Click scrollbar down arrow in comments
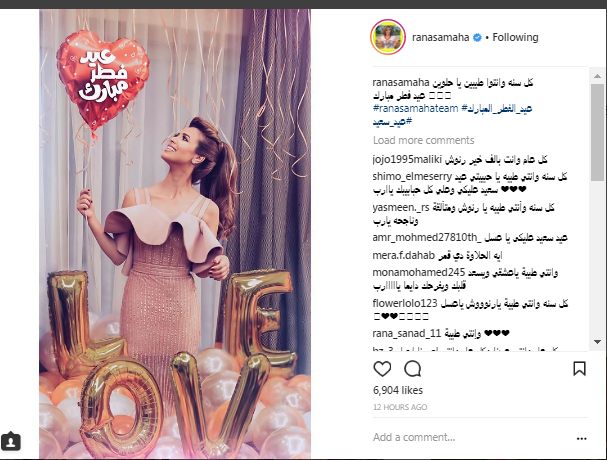Image resolution: width=607 pixels, height=460 pixels. pyautogui.click(x=597, y=342)
